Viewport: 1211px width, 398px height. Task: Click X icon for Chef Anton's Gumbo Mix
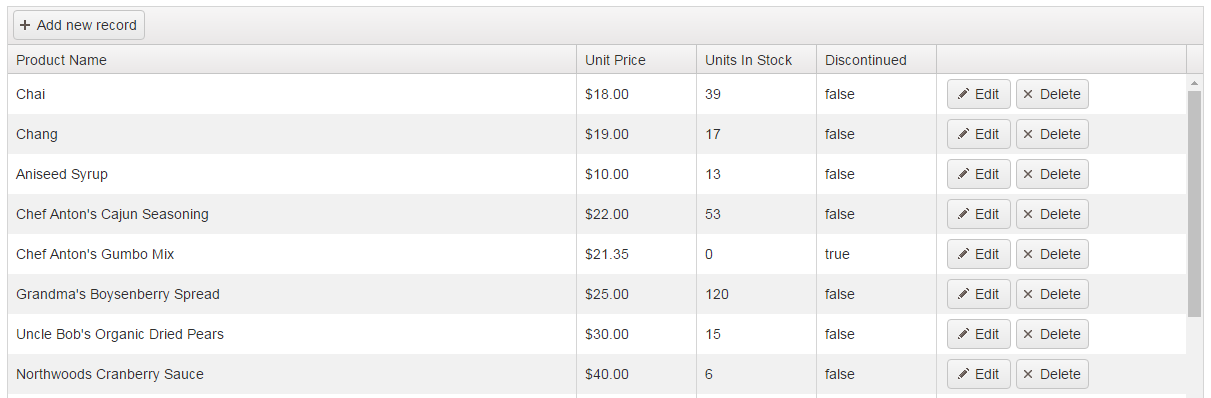1029,254
